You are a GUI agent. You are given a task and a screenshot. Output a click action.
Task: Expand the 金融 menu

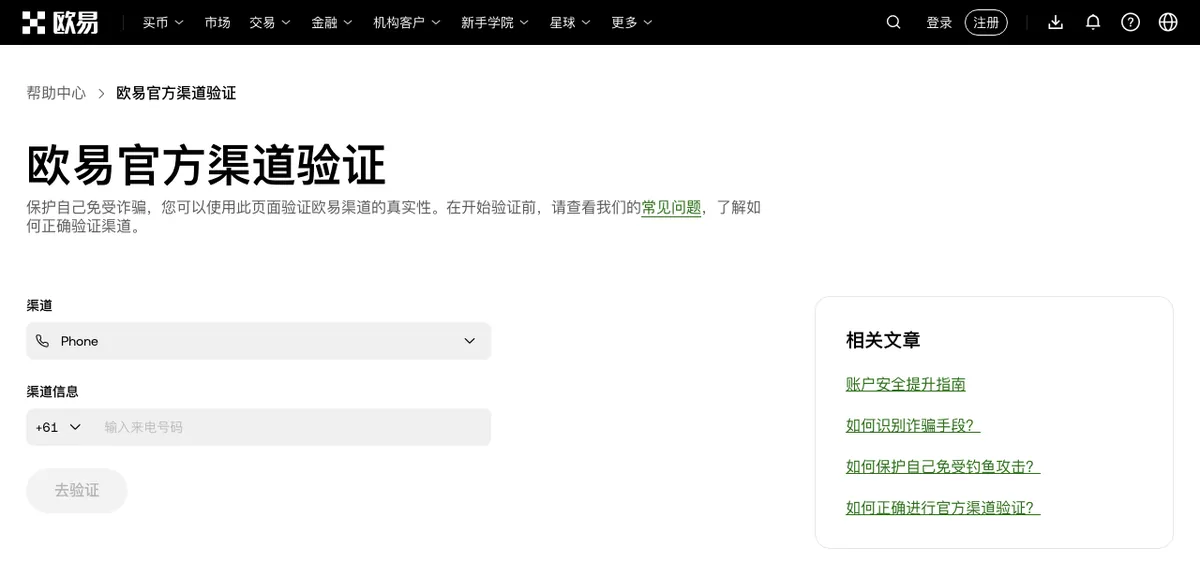coord(332,22)
